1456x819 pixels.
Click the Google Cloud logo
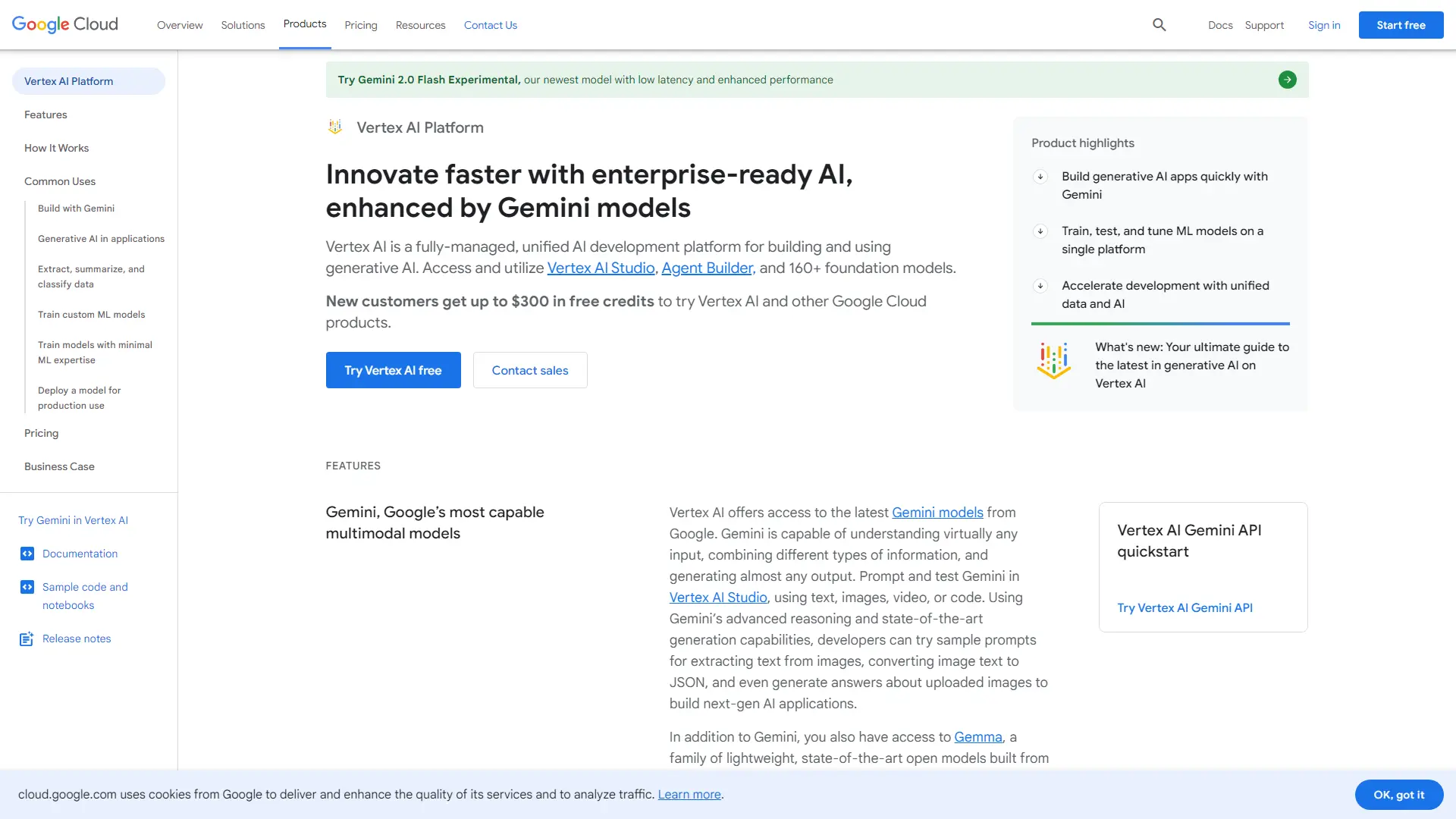64,24
